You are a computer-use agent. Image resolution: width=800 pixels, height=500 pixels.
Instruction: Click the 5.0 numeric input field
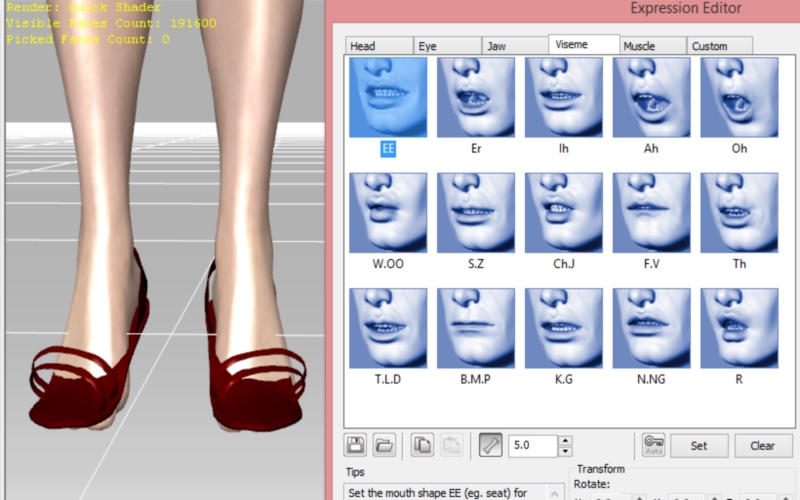(532, 446)
